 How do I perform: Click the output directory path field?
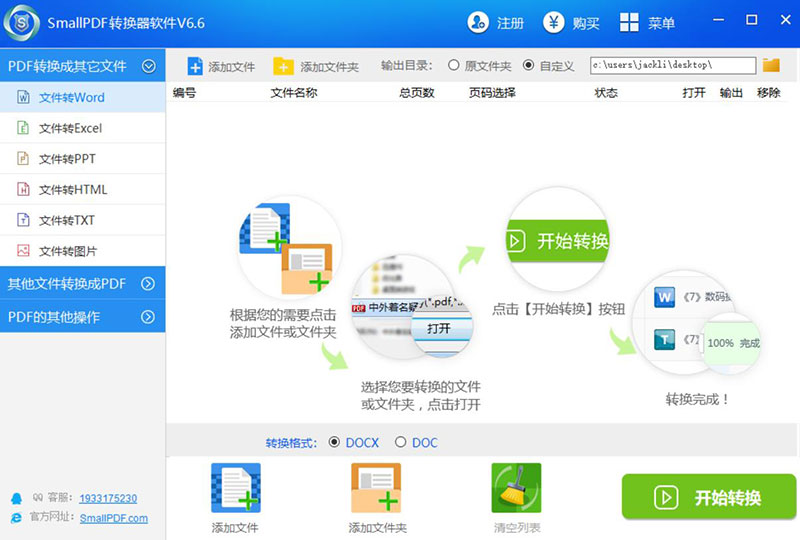click(x=673, y=65)
